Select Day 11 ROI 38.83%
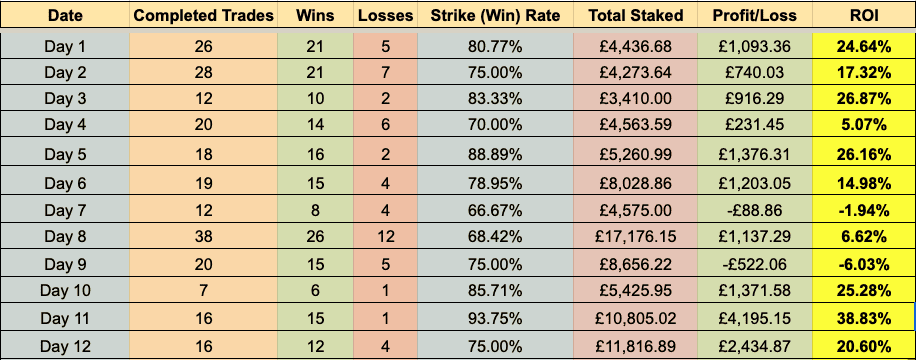The width and height of the screenshot is (916, 360). pyautogui.click(x=863, y=318)
